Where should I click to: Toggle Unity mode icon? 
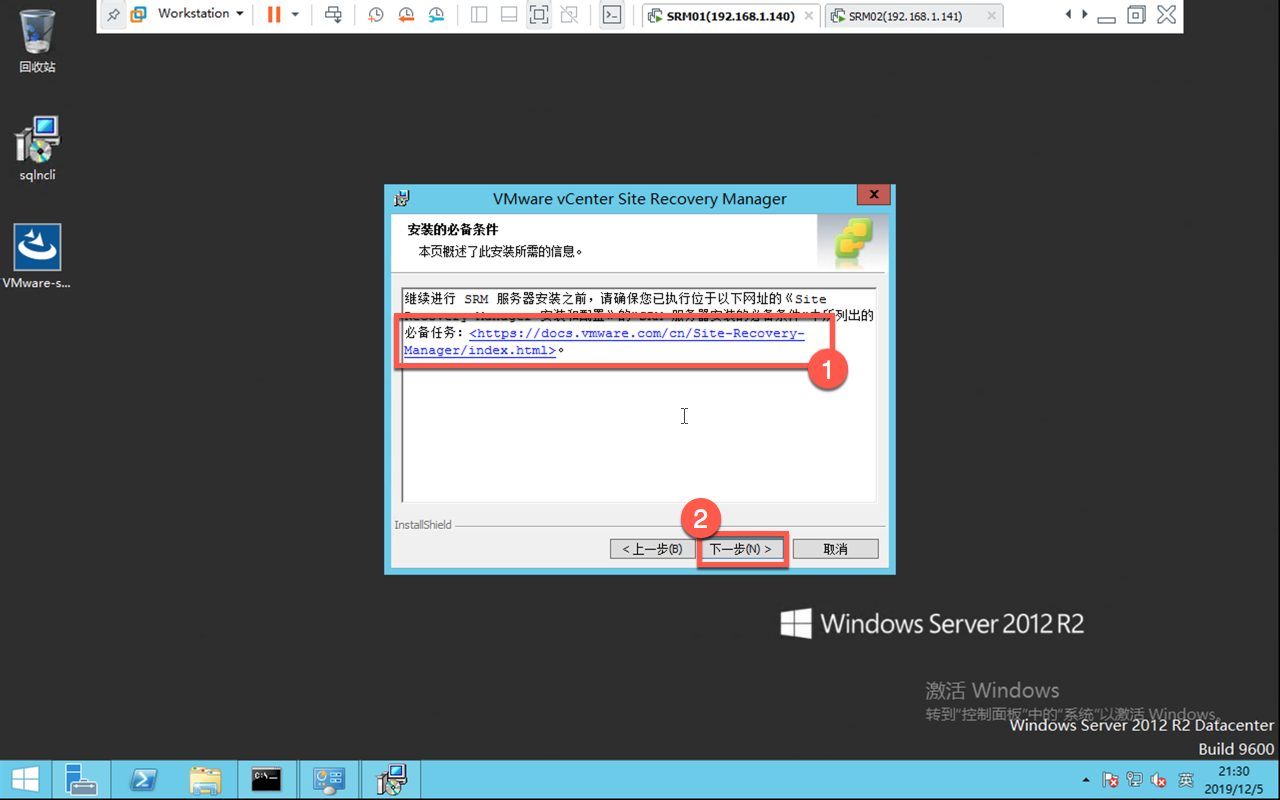pos(569,15)
